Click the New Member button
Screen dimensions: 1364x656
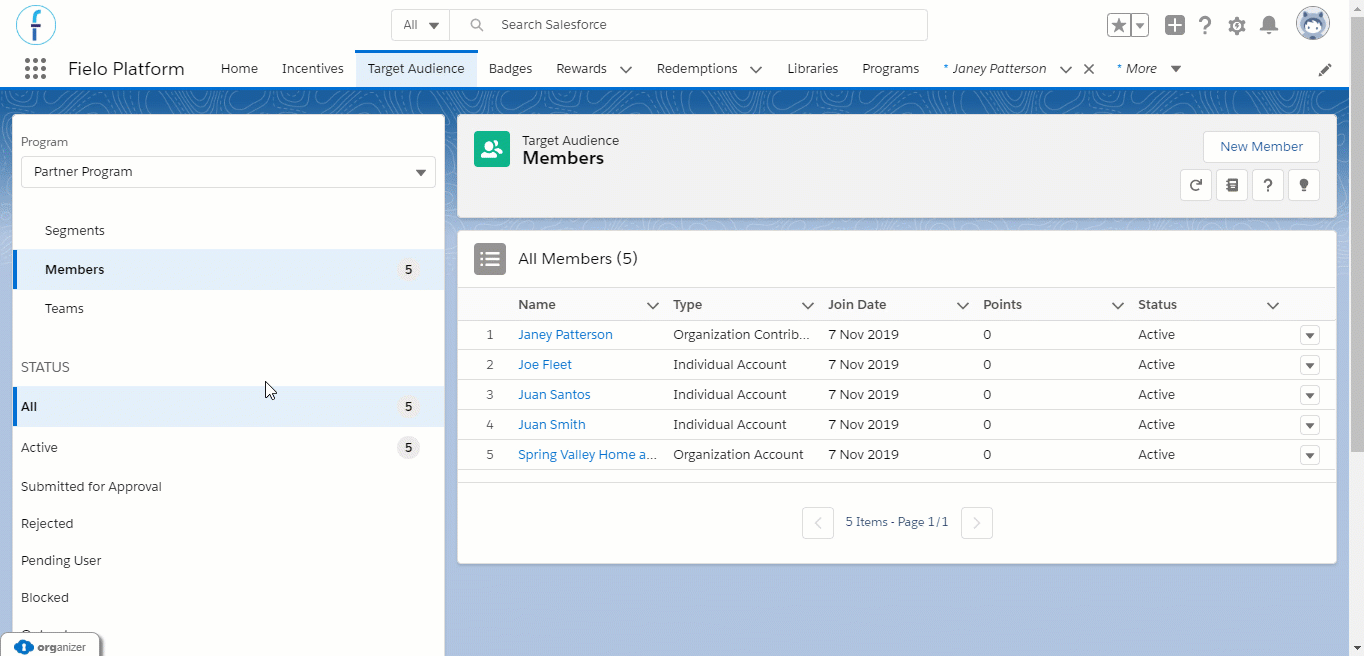tap(1261, 147)
